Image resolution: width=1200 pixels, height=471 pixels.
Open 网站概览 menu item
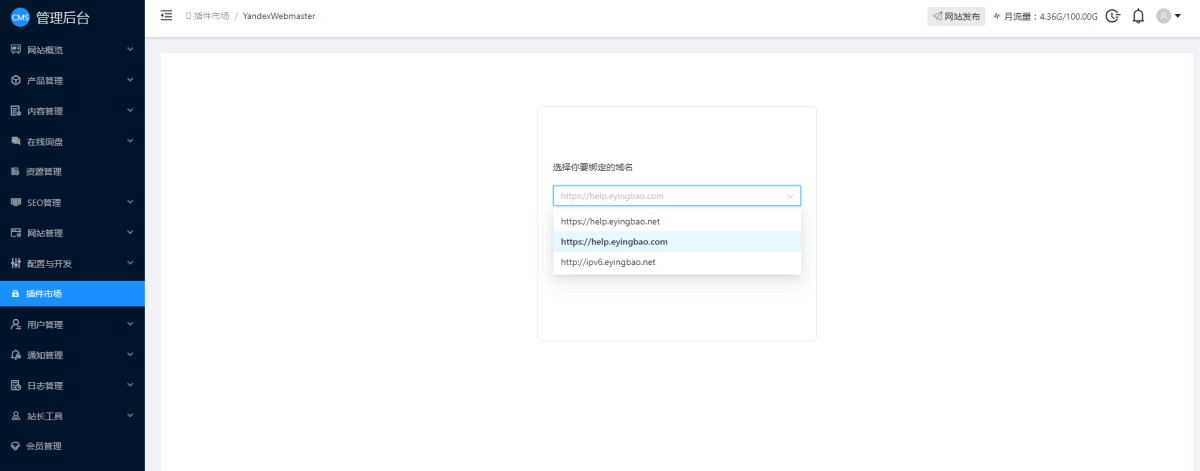72,49
